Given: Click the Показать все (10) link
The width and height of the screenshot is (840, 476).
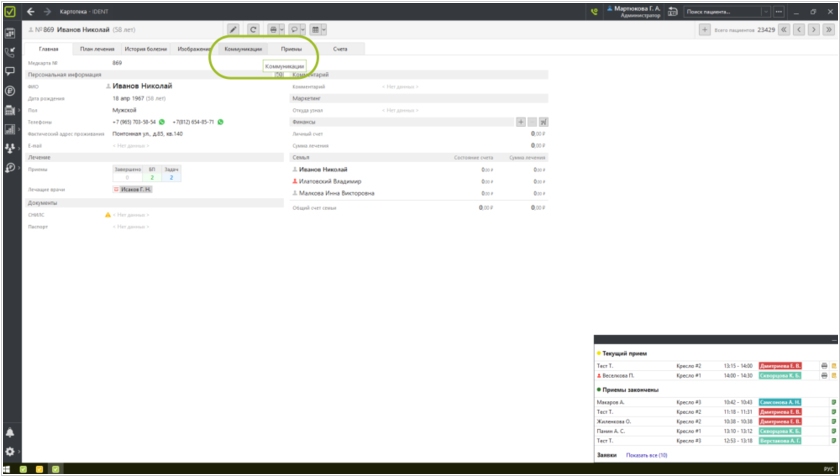Looking at the screenshot, I should pos(646,455).
